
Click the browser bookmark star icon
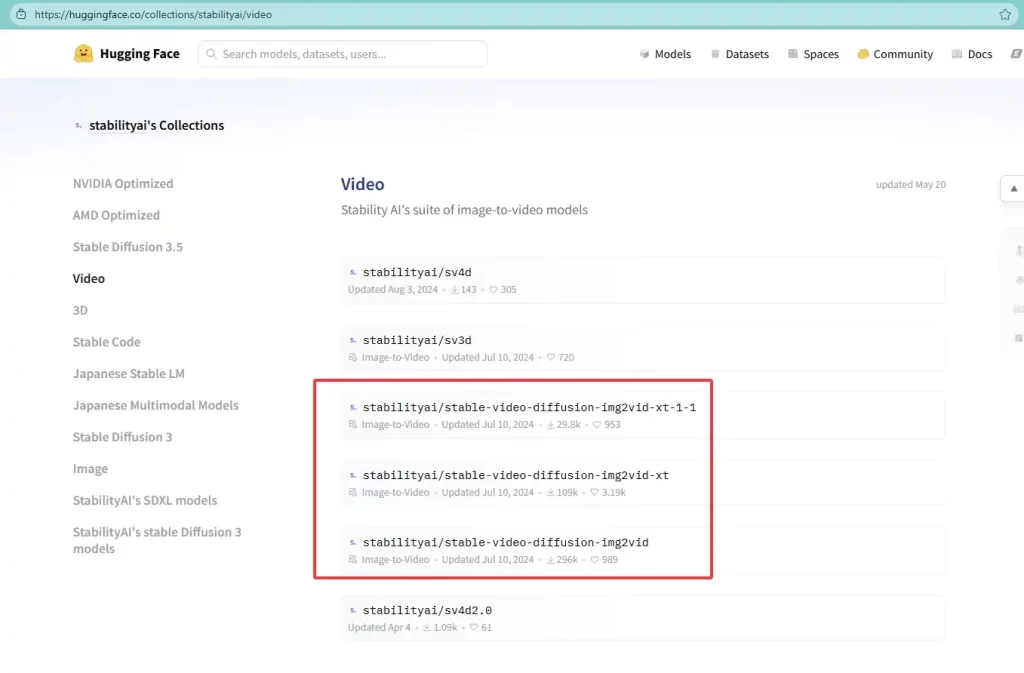[x=1004, y=14]
